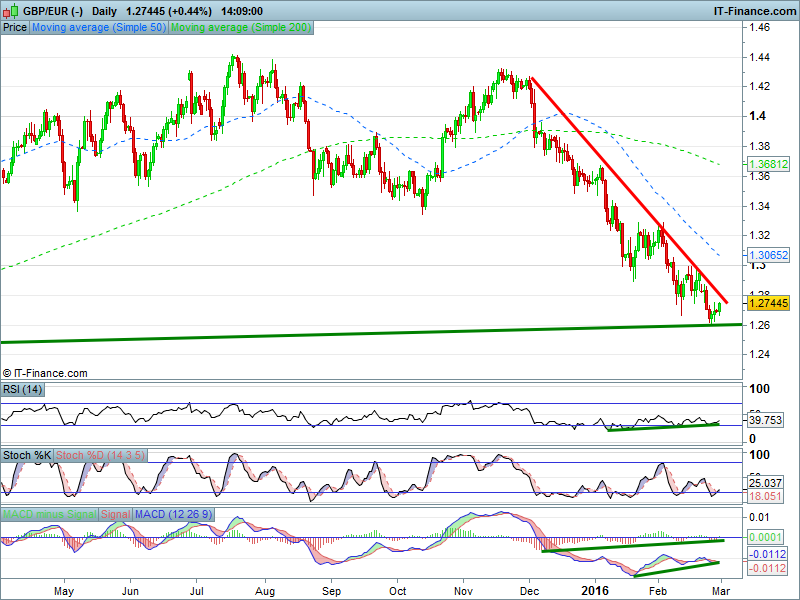Screen dimensions: 800x600
Task: Select the Price legend tab
Action: pos(15,28)
